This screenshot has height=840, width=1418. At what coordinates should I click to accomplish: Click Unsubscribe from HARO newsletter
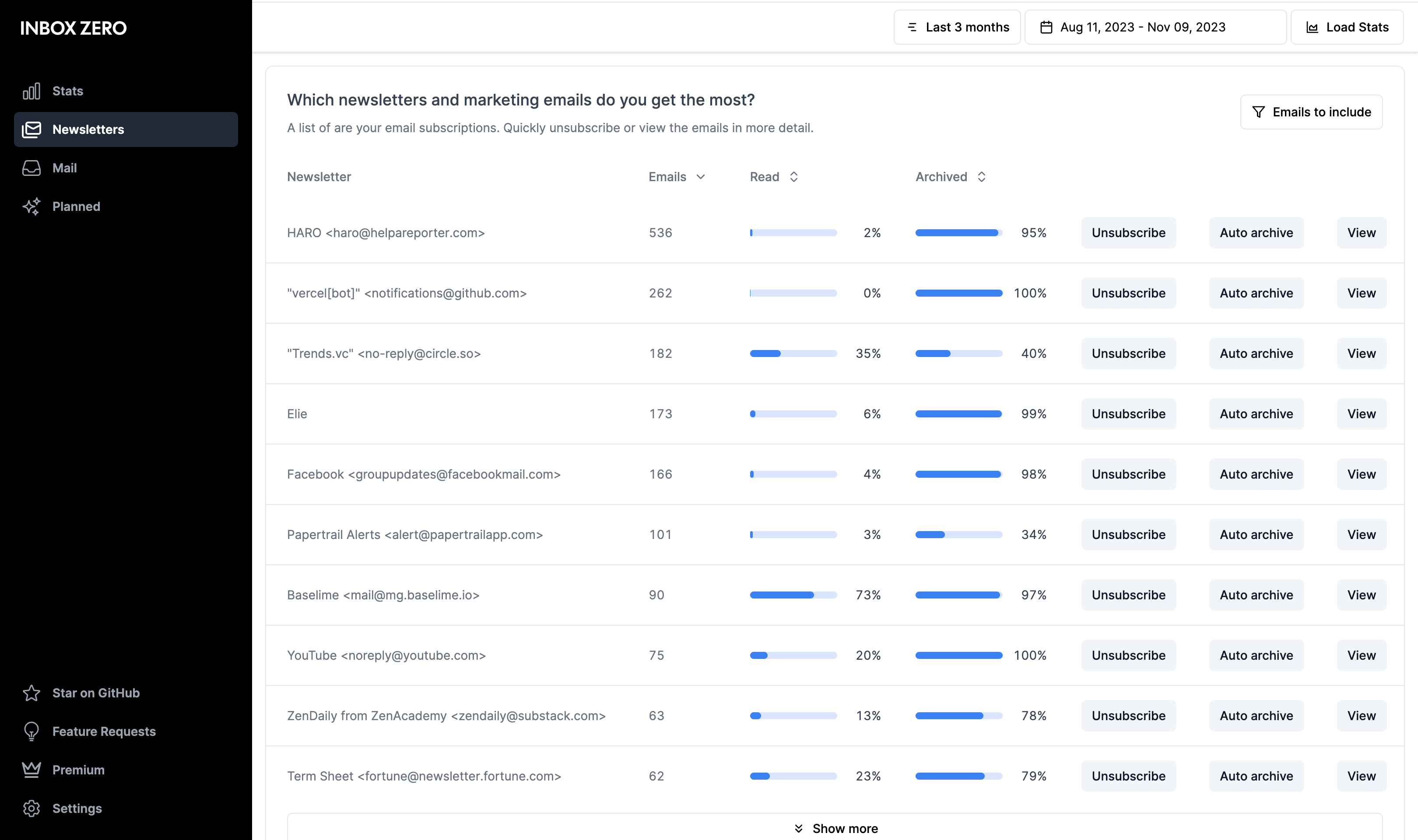tap(1128, 232)
